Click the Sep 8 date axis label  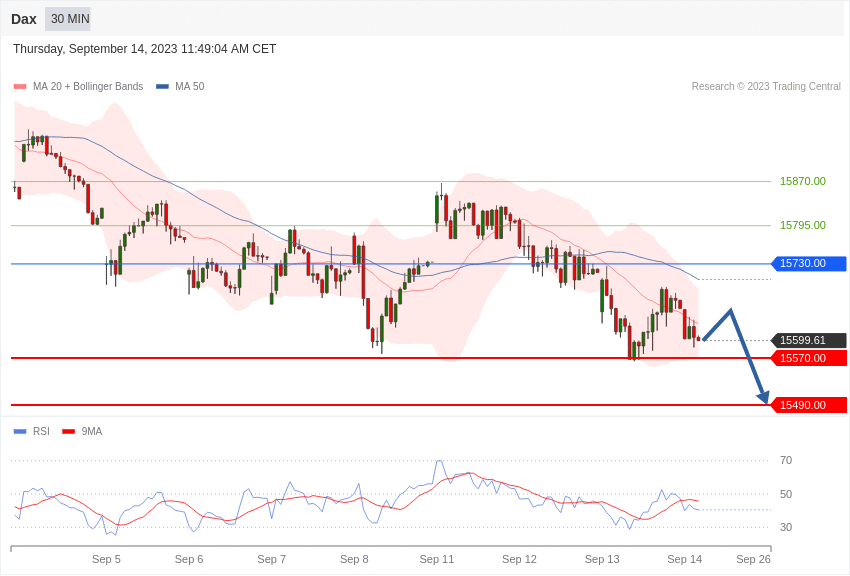(x=354, y=560)
